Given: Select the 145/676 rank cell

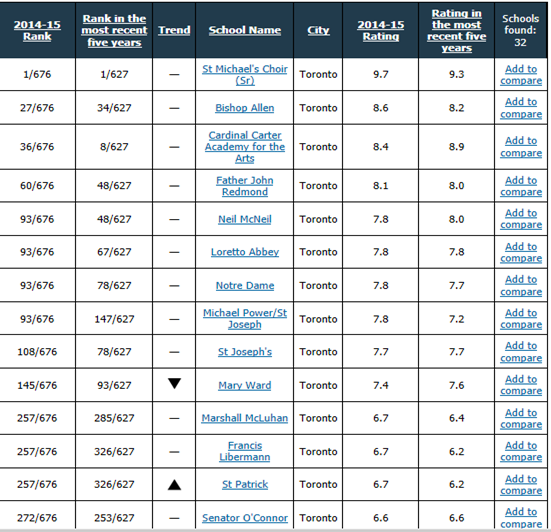Looking at the screenshot, I should (37, 385).
